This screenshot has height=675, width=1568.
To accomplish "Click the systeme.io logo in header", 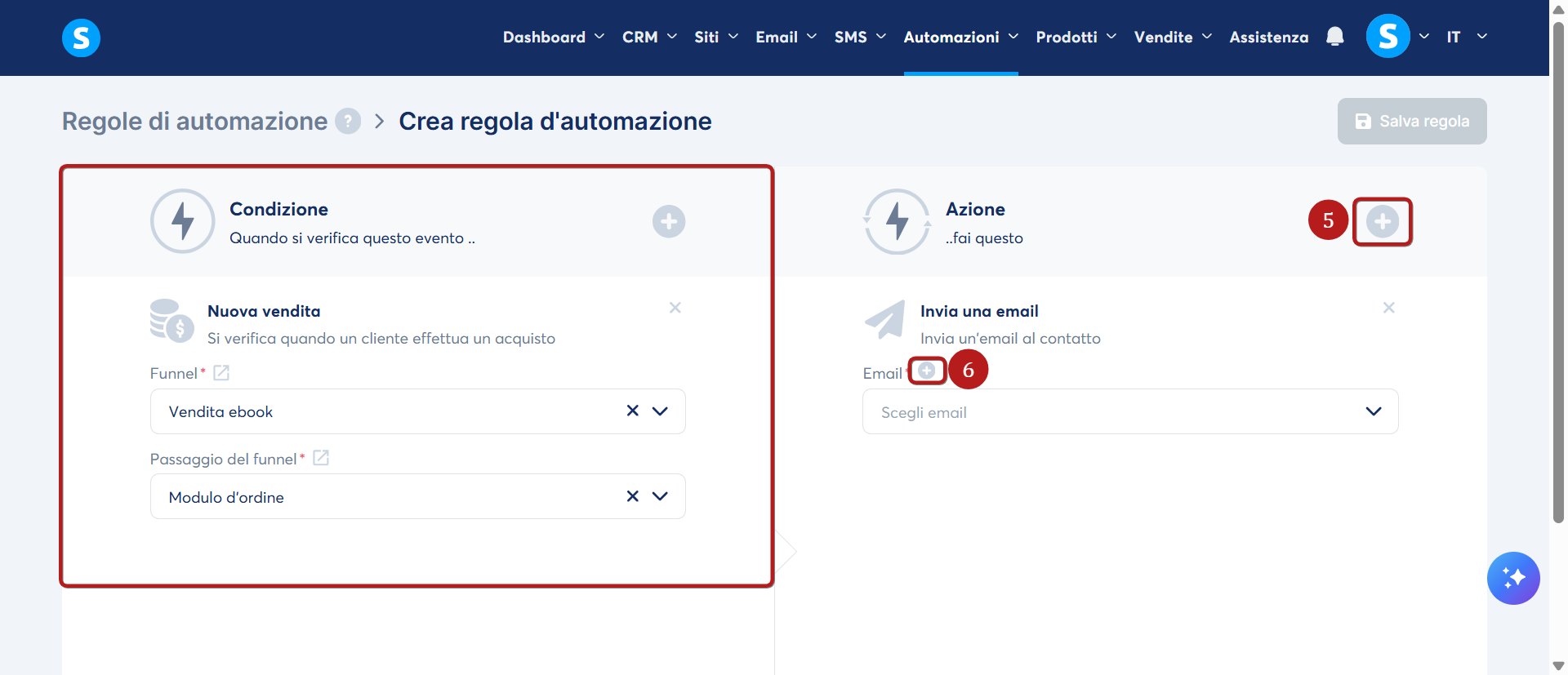I will (81, 38).
